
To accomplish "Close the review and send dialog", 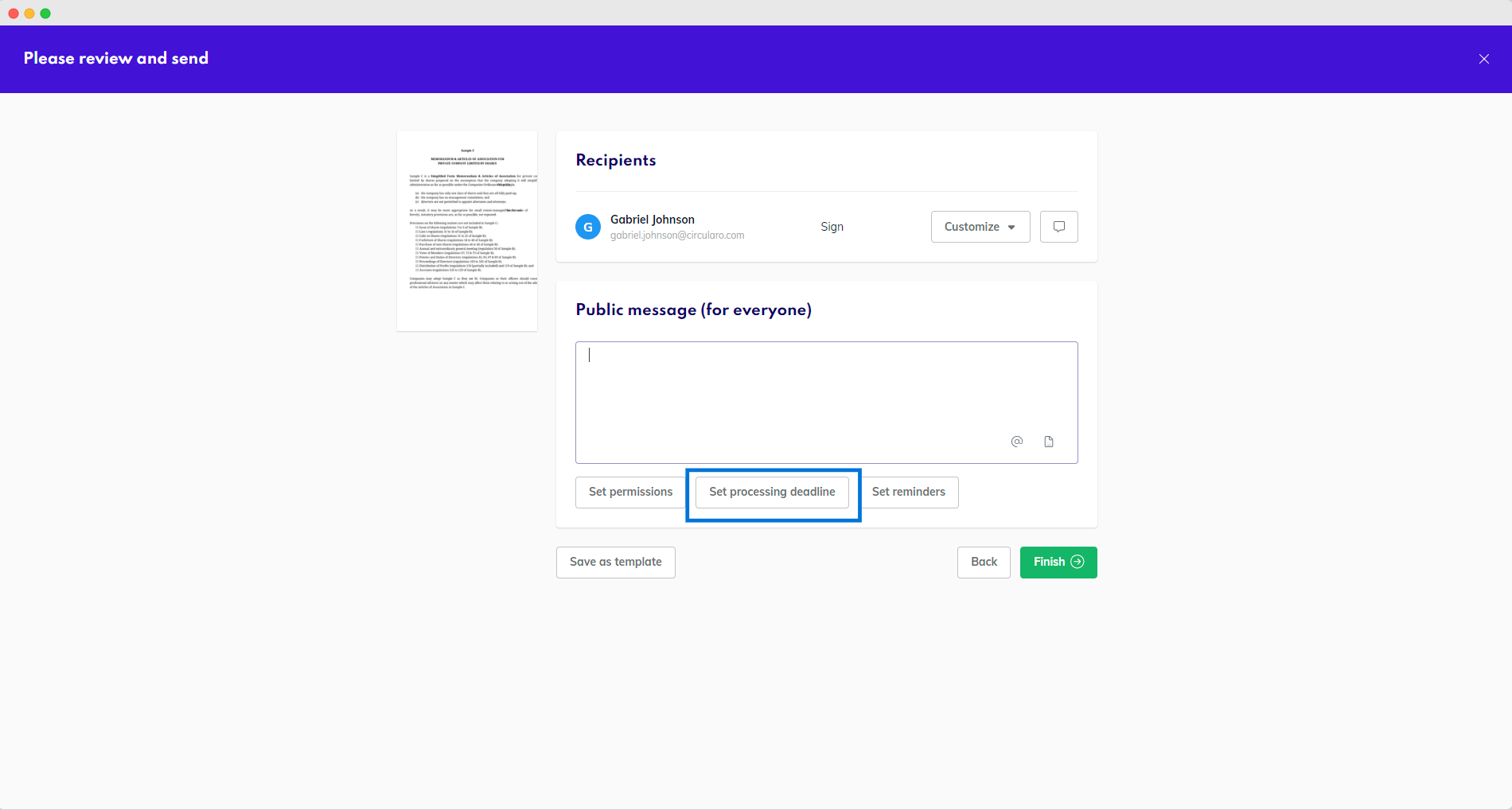I will [1483, 59].
